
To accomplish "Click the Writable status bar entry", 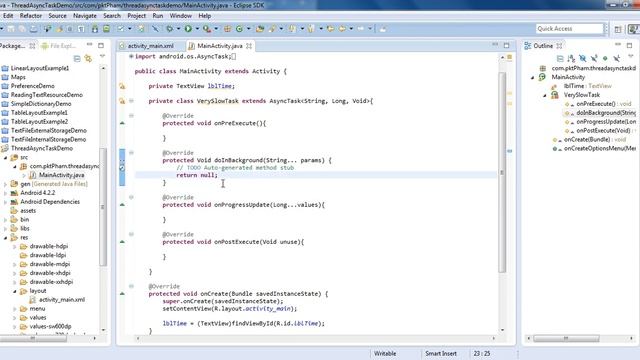I will (x=385, y=353).
